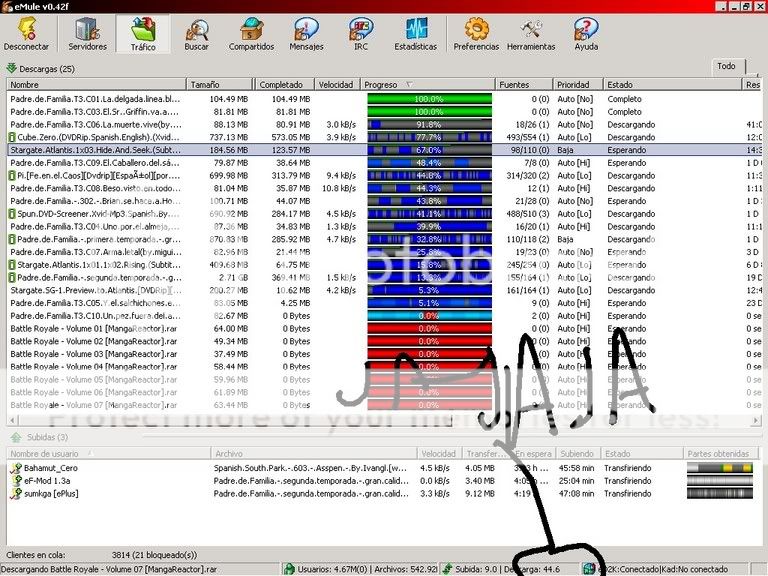Sort uploads by Partes obtenidas header

[722, 454]
